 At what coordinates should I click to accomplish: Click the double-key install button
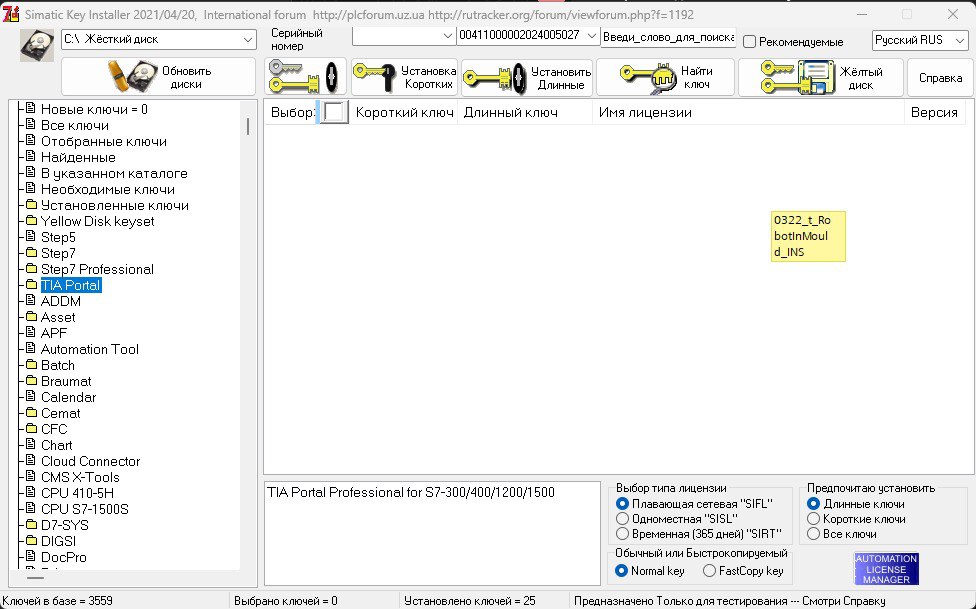[306, 77]
